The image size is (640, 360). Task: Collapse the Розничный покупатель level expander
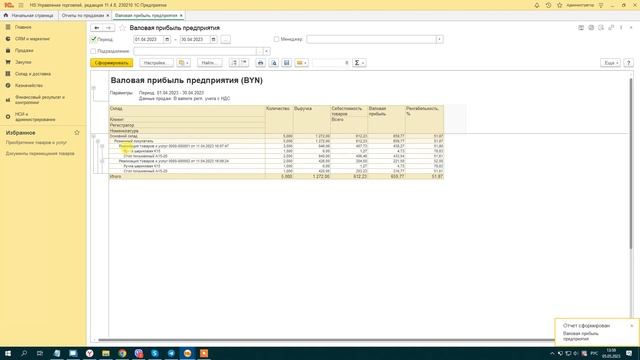click(x=98, y=141)
